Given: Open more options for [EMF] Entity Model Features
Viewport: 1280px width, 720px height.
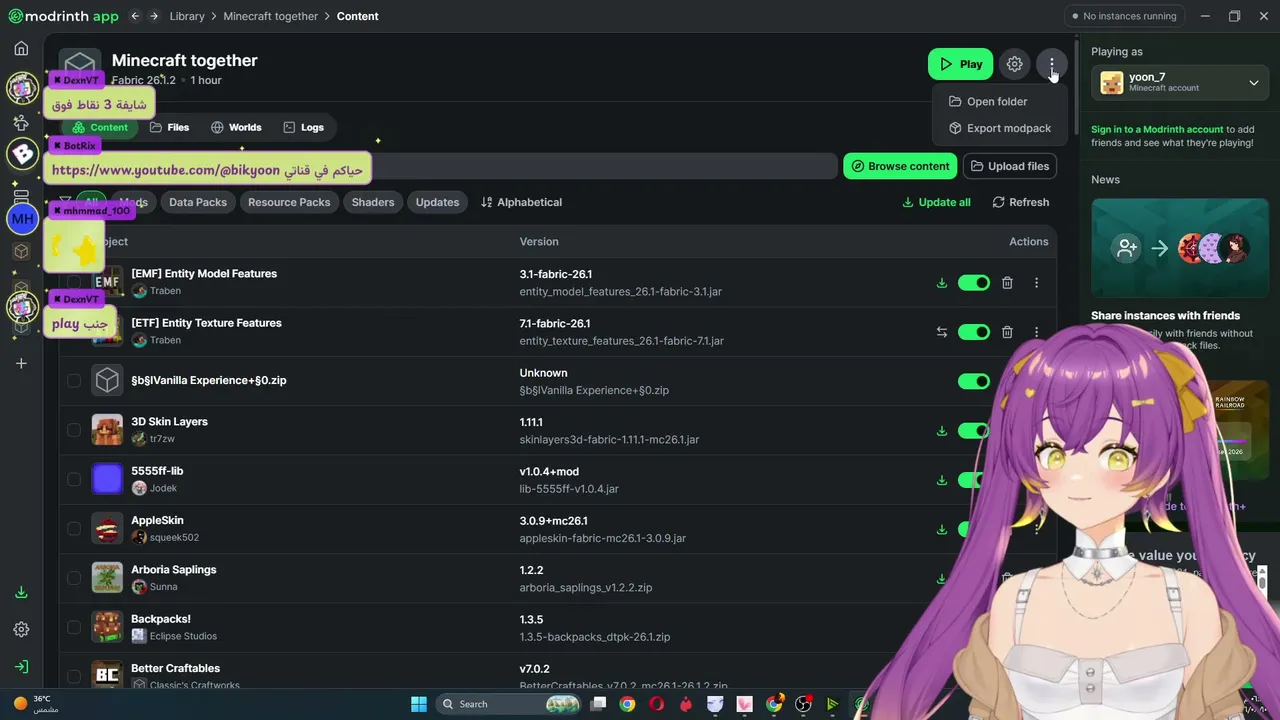Looking at the screenshot, I should pyautogui.click(x=1036, y=283).
